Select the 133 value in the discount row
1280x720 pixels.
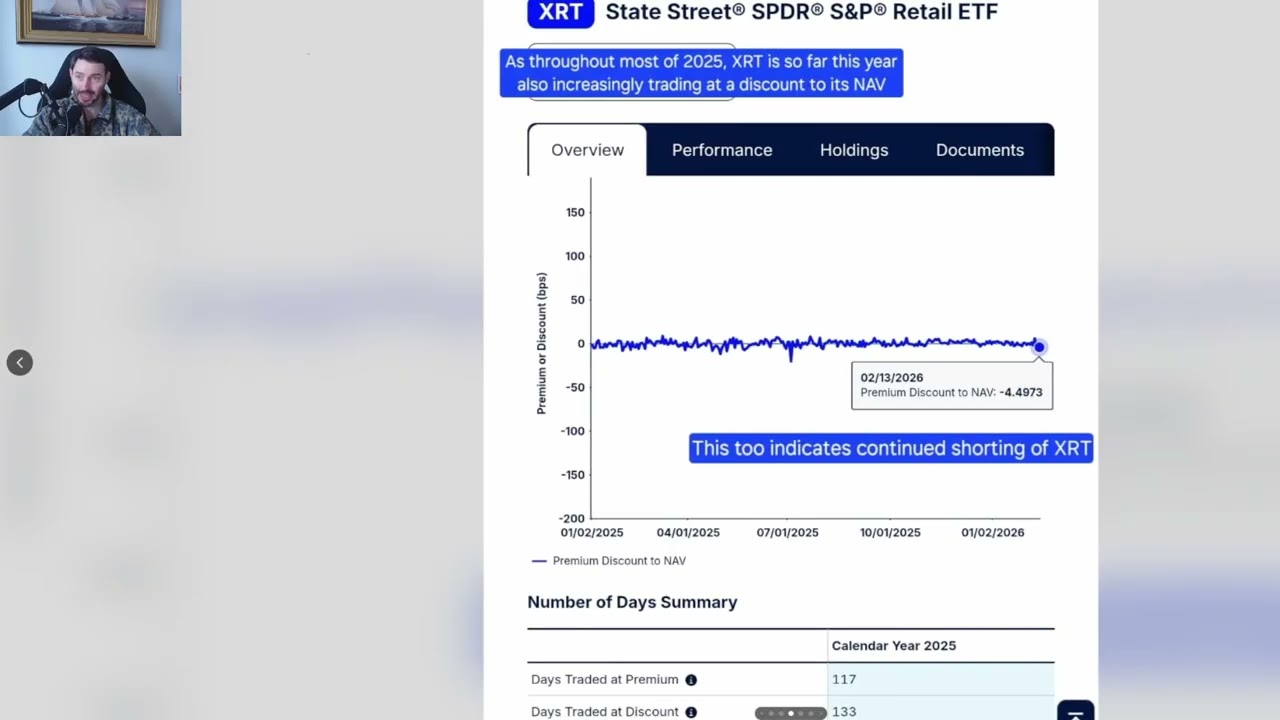coord(844,712)
